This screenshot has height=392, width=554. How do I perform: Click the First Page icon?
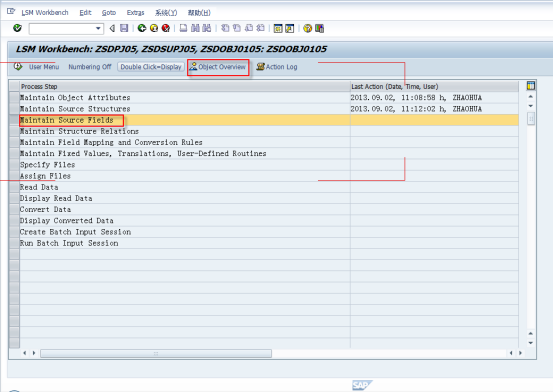coord(225,28)
